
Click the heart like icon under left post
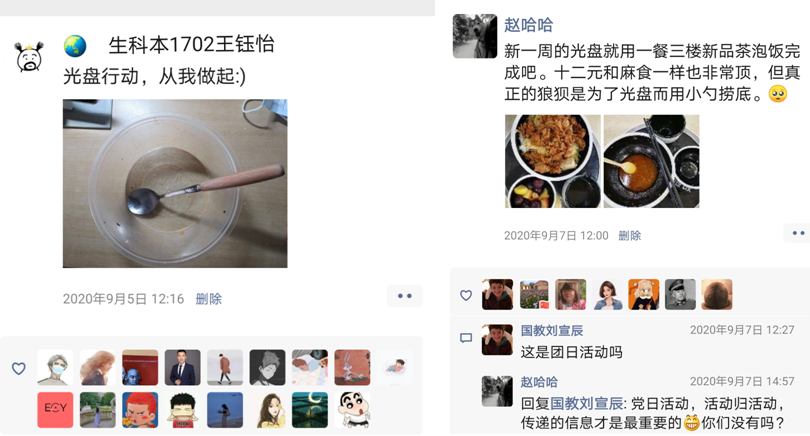pos(19,368)
